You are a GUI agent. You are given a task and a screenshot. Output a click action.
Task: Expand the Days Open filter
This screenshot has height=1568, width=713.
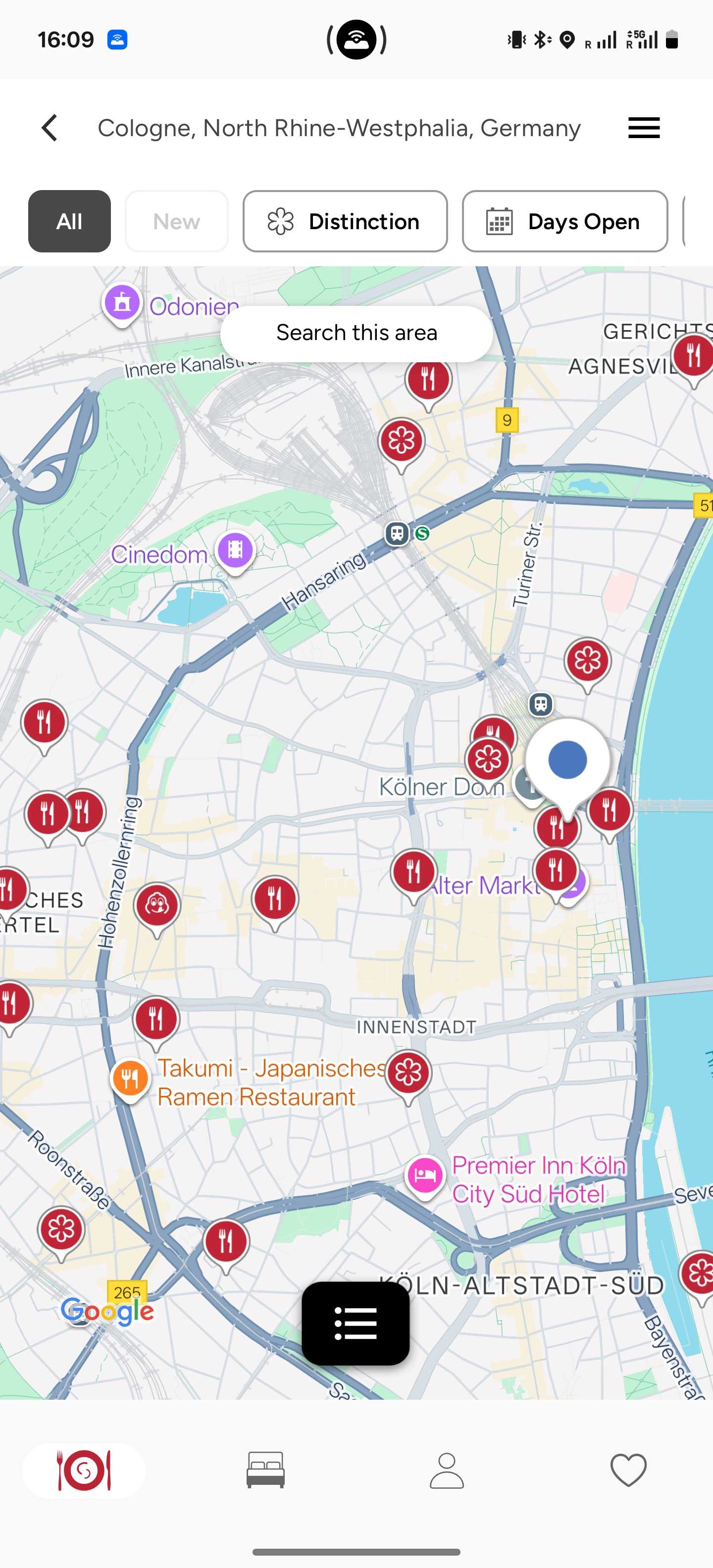pyautogui.click(x=565, y=221)
